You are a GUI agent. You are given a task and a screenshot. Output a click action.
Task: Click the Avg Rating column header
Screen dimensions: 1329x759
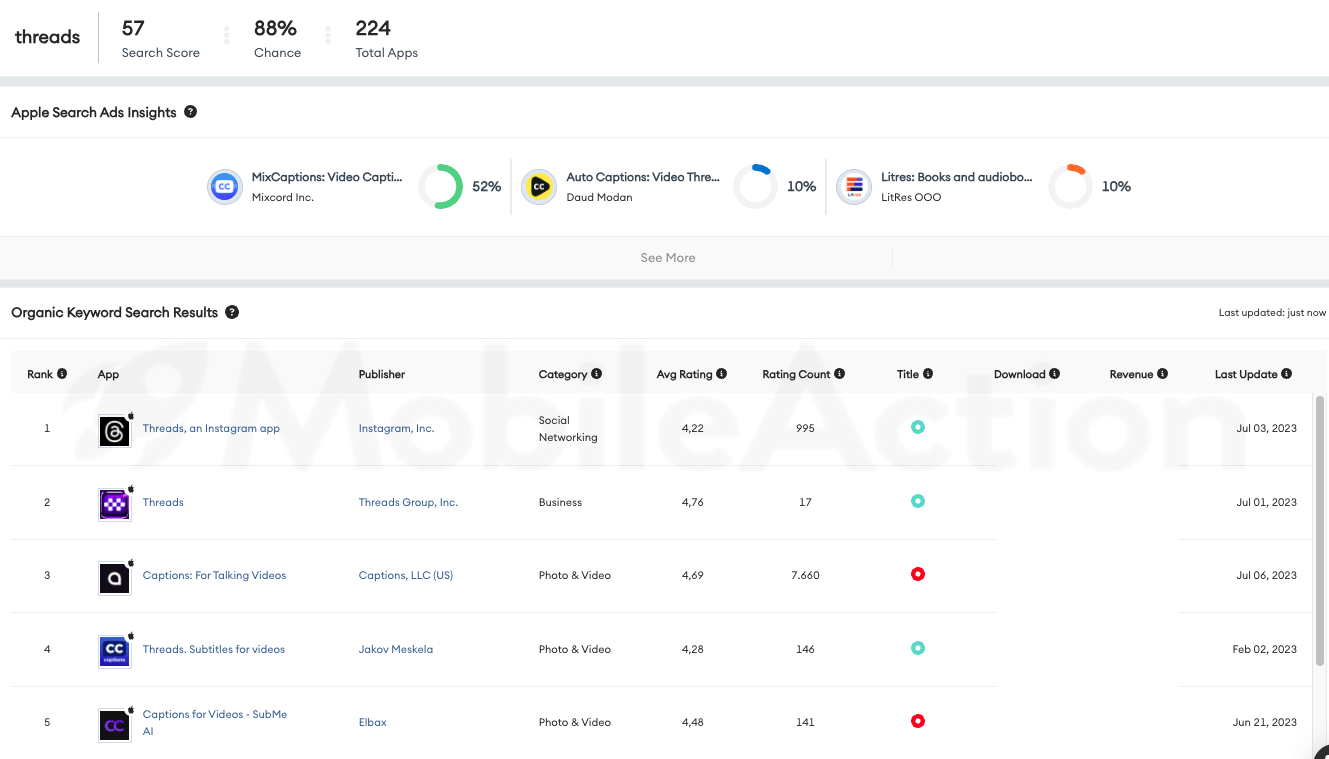[684, 374]
